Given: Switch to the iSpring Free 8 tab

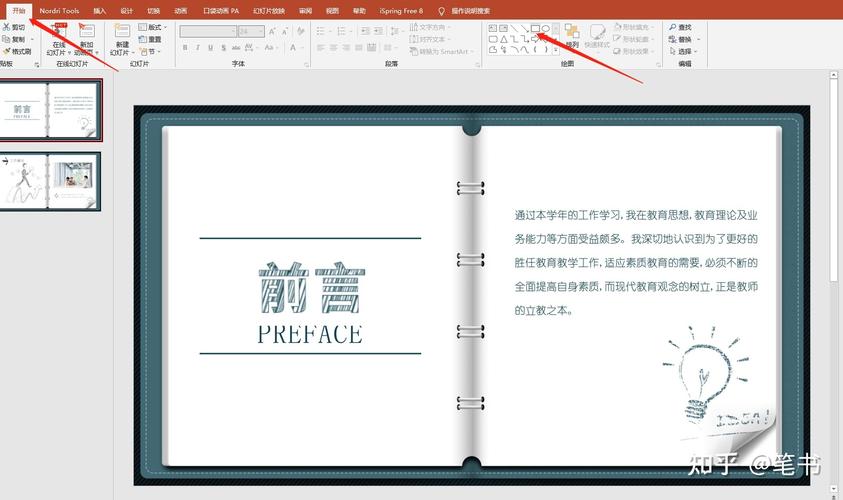Looking at the screenshot, I should click(x=401, y=11).
